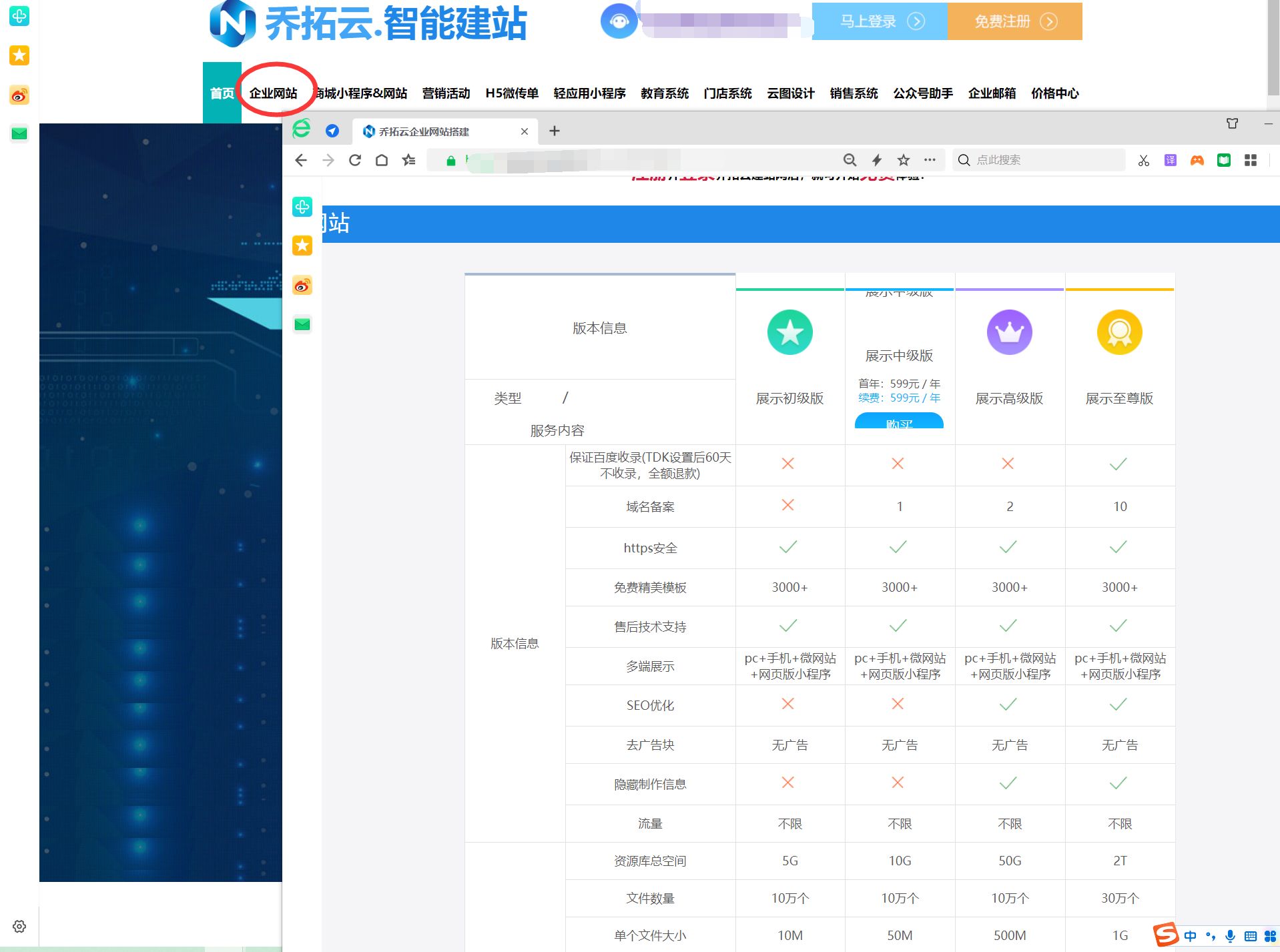Click the lightning bolt icon near the address bar

876,160
